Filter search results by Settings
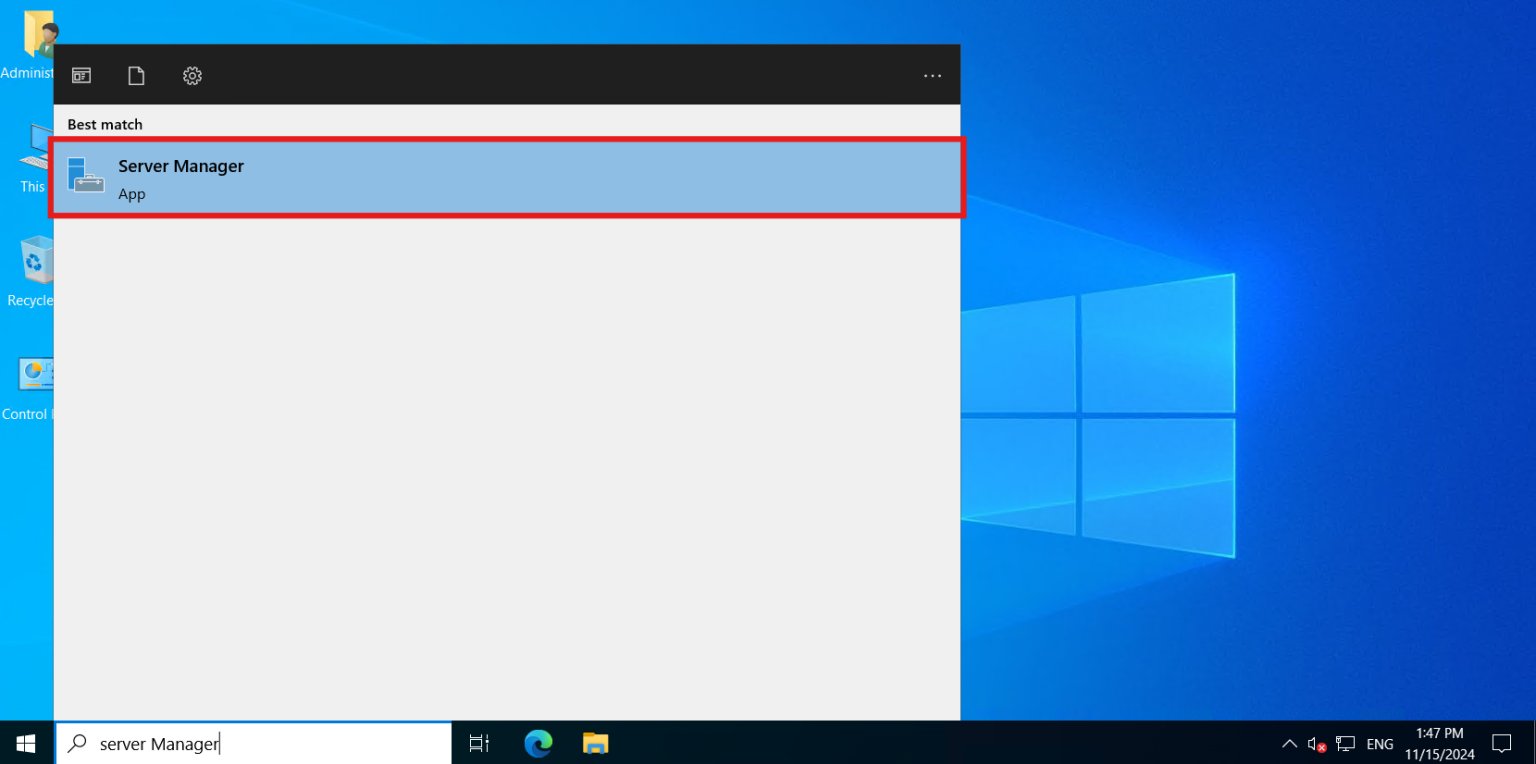 click(191, 75)
